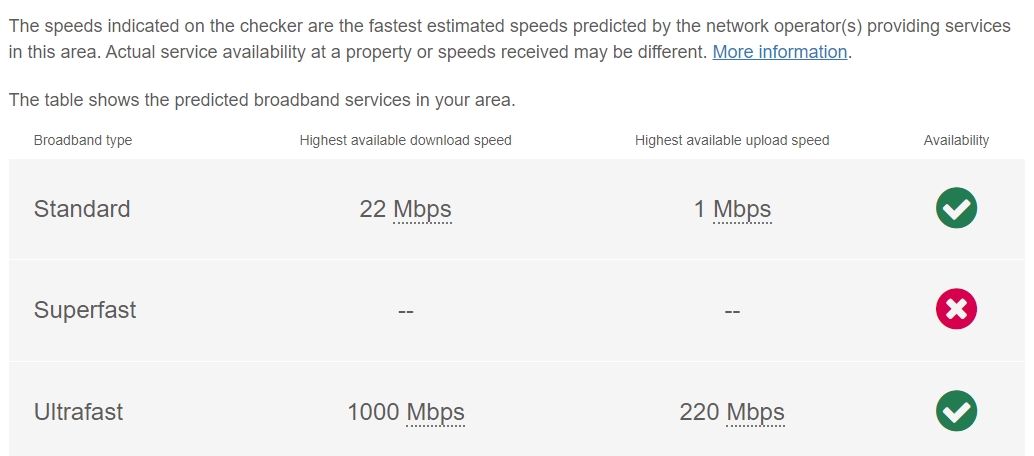
Task: Click the Superfast upload speed dashes
Action: point(732,311)
